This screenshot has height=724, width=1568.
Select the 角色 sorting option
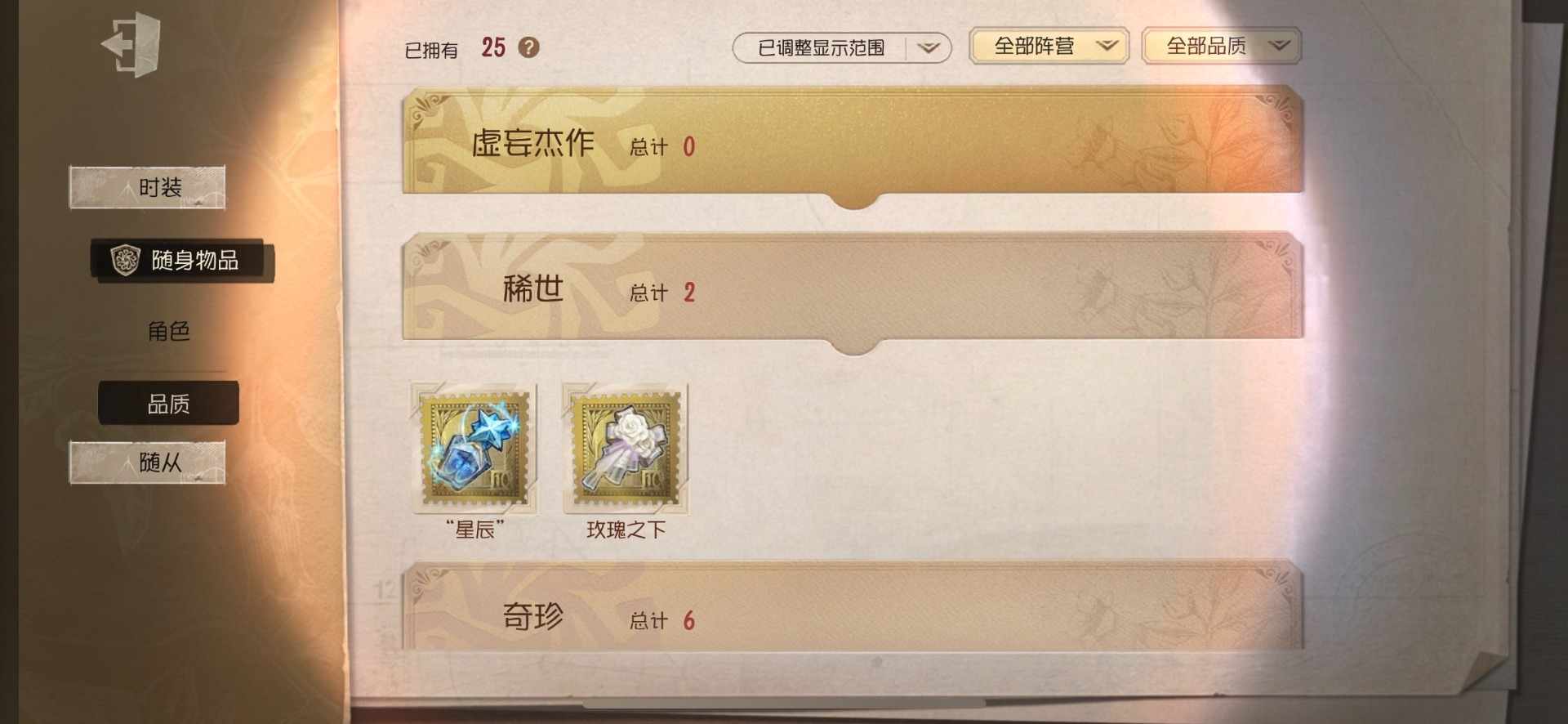[x=168, y=331]
